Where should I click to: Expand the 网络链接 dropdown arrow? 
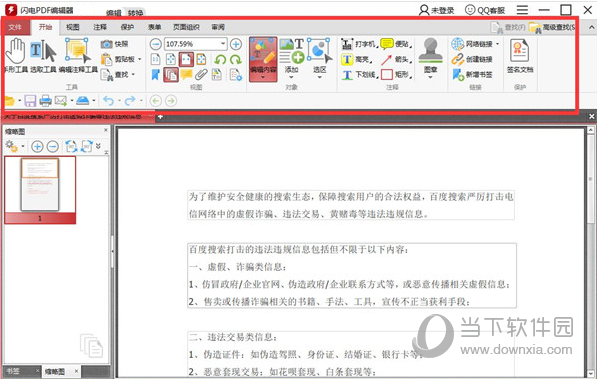497,44
